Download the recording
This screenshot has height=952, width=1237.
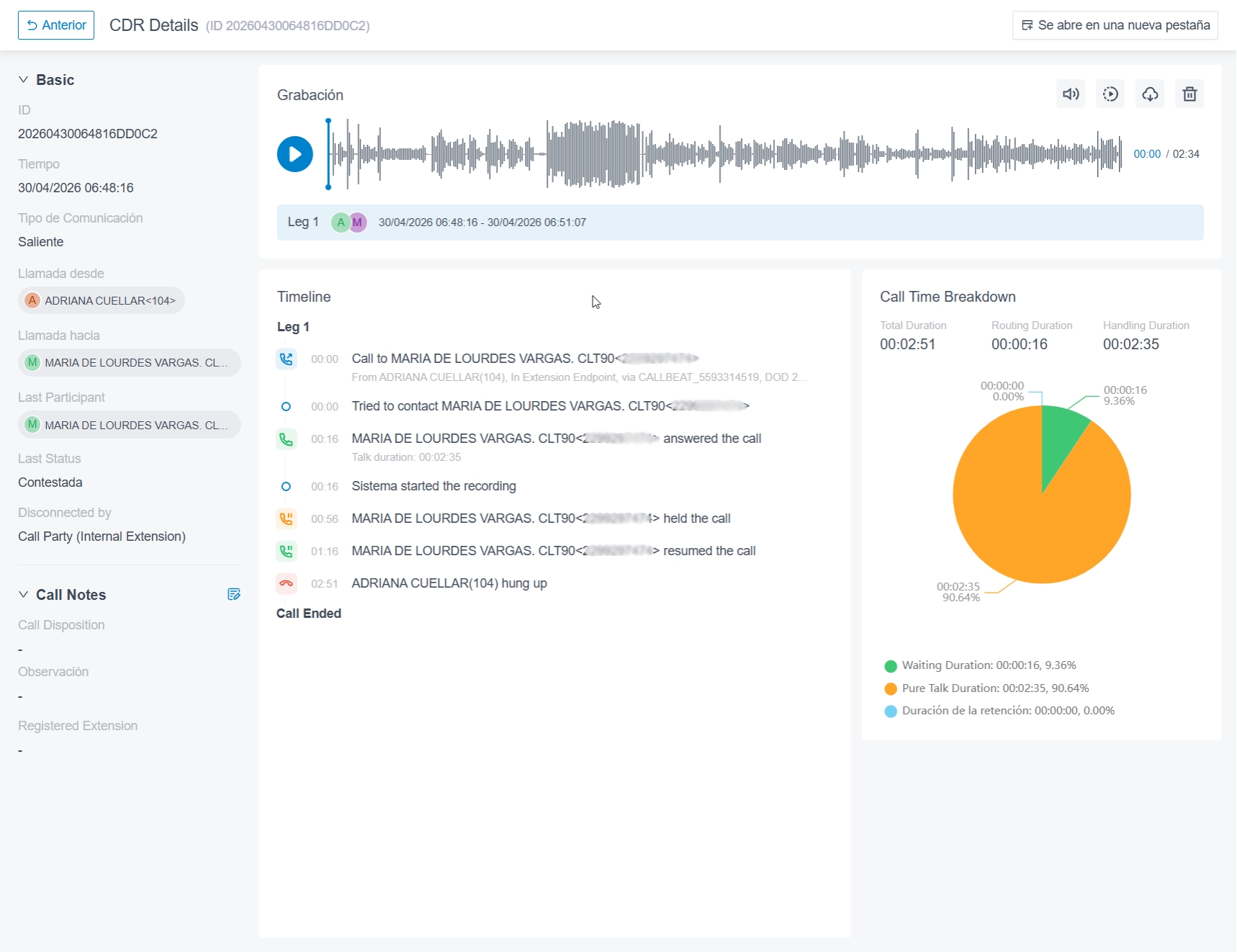click(x=1150, y=94)
